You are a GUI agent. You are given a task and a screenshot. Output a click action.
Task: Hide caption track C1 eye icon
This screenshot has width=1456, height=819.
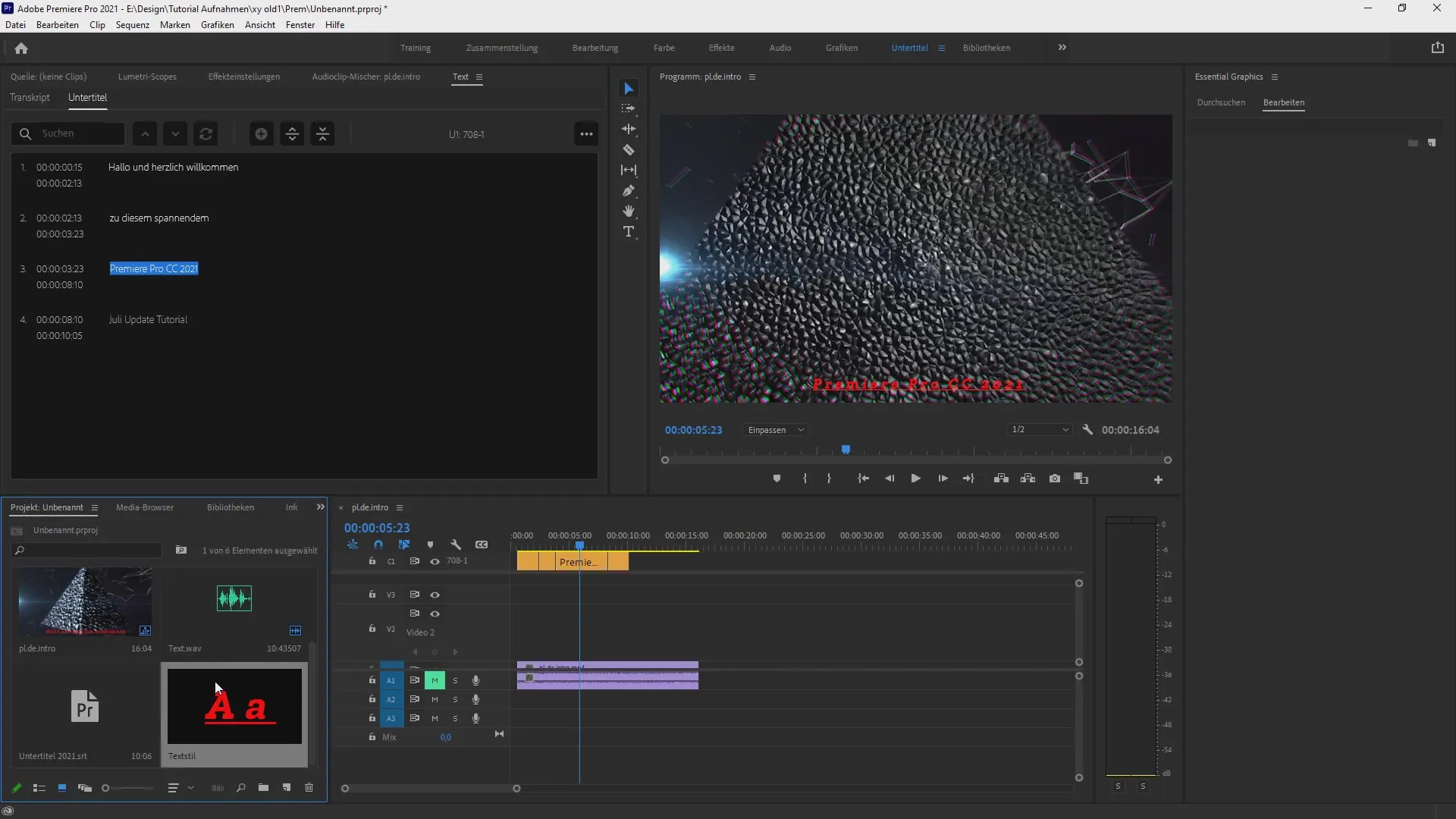point(435,561)
